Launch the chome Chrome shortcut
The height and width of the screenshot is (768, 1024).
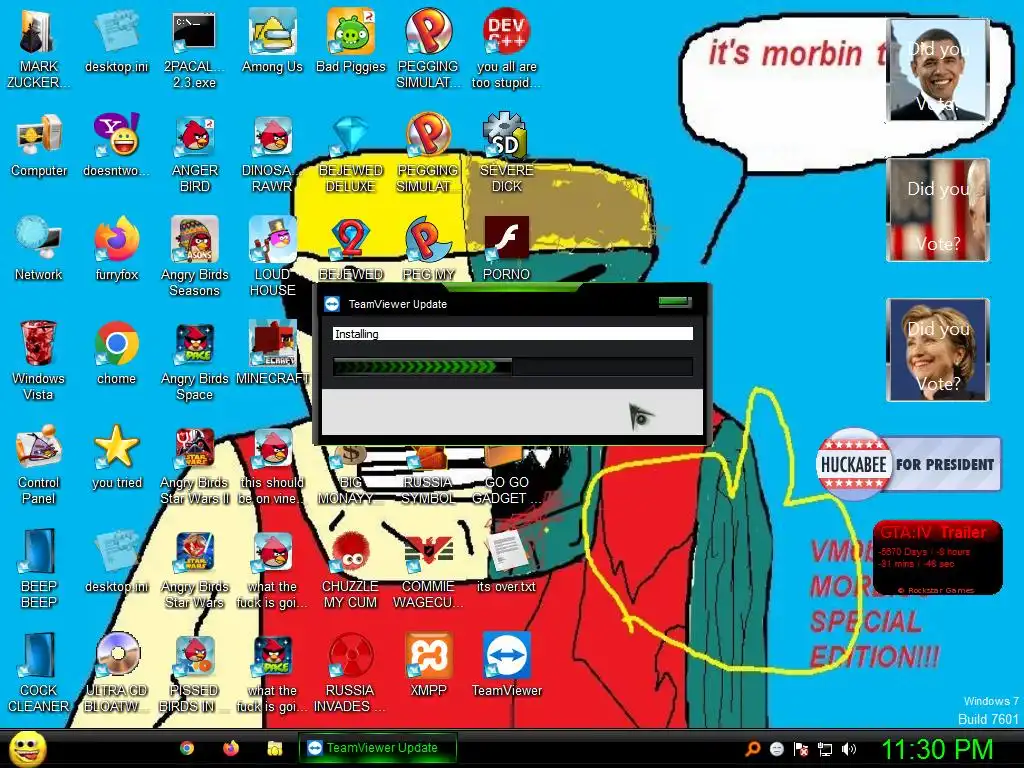click(116, 353)
